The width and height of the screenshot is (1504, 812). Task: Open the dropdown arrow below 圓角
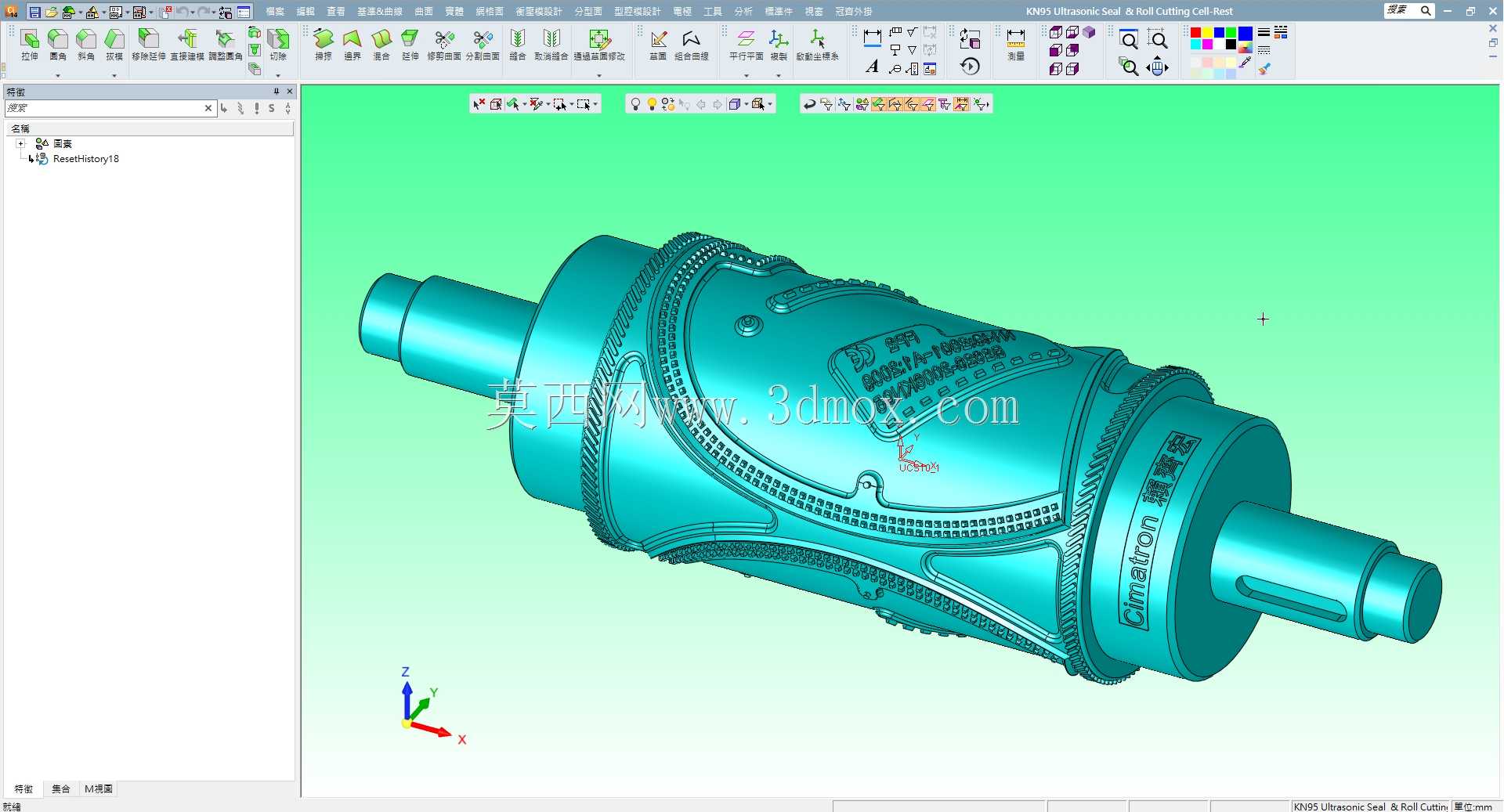pyautogui.click(x=58, y=75)
